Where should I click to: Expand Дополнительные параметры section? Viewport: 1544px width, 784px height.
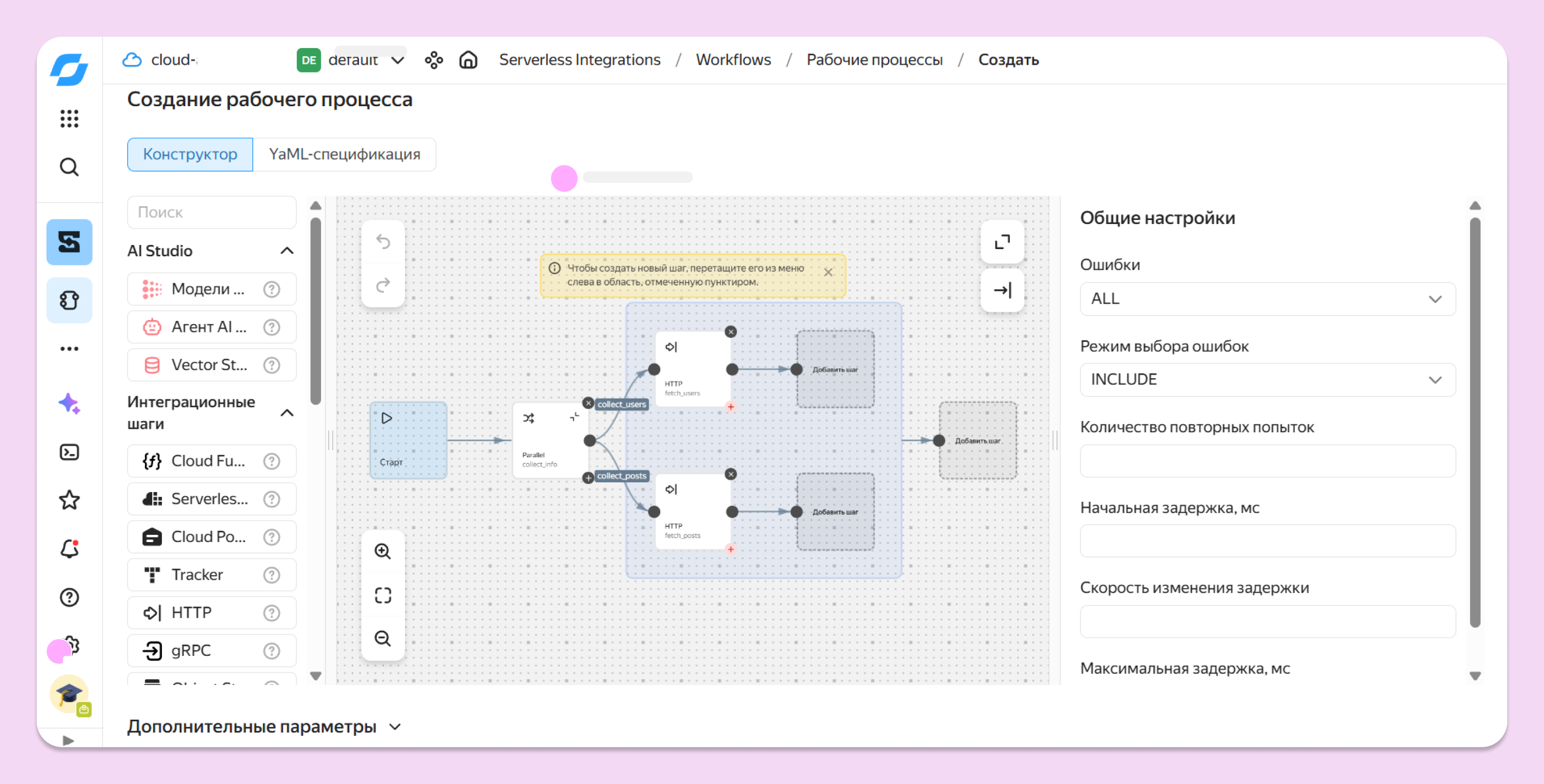[264, 726]
